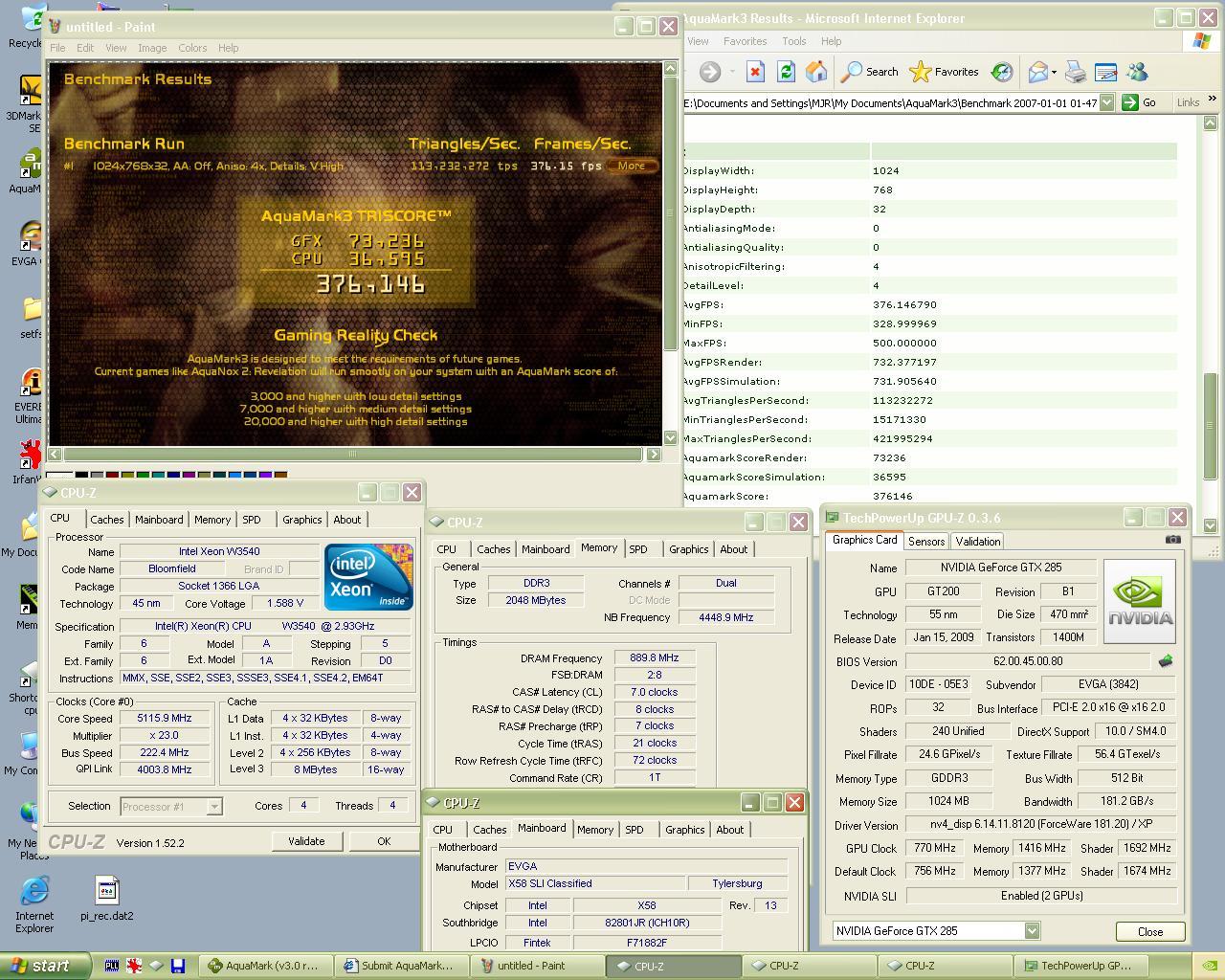Open Search in Internet Explorer toolbar
This screenshot has height=980, width=1225.
(870, 72)
